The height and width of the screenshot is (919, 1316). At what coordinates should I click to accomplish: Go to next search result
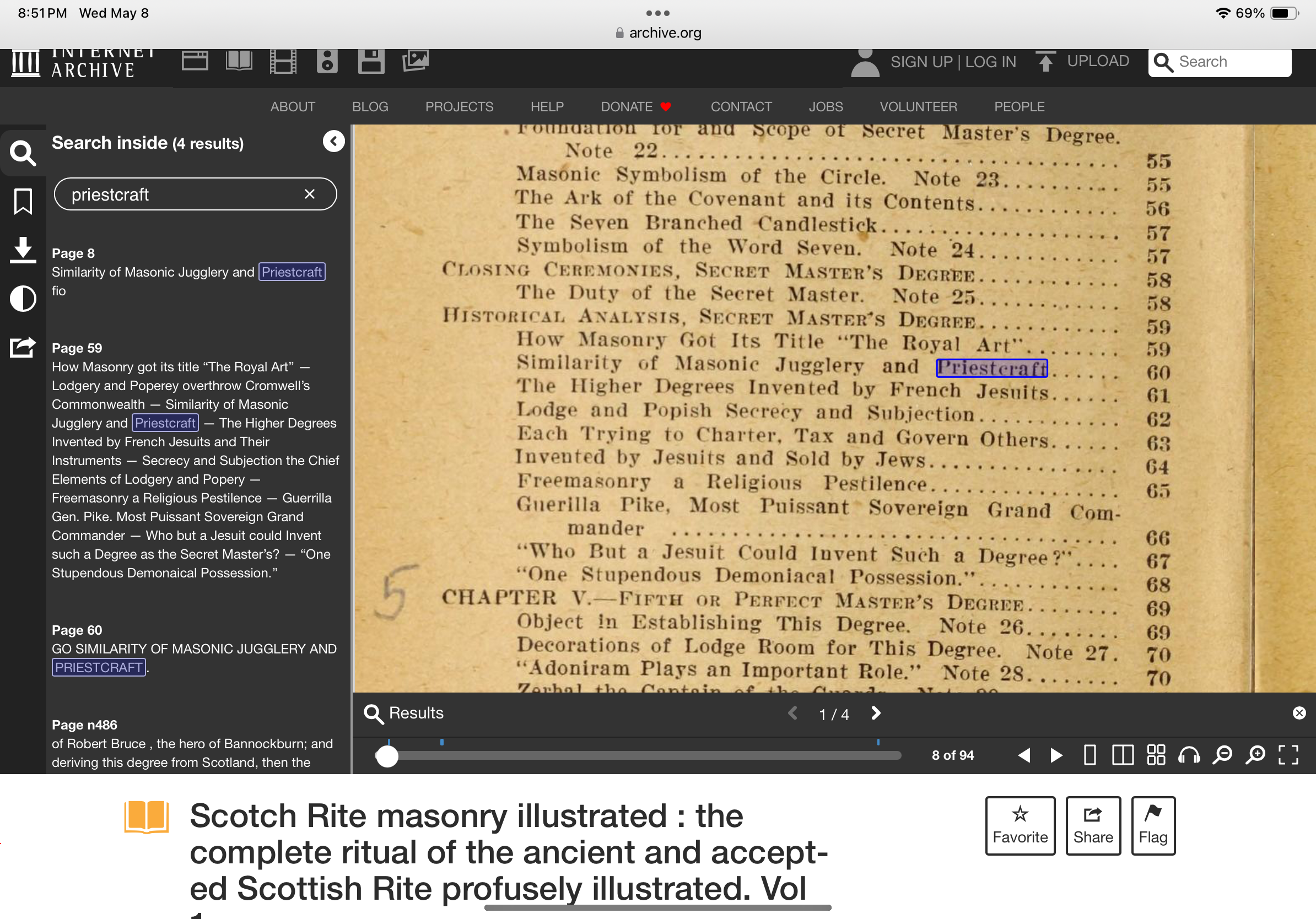click(876, 713)
